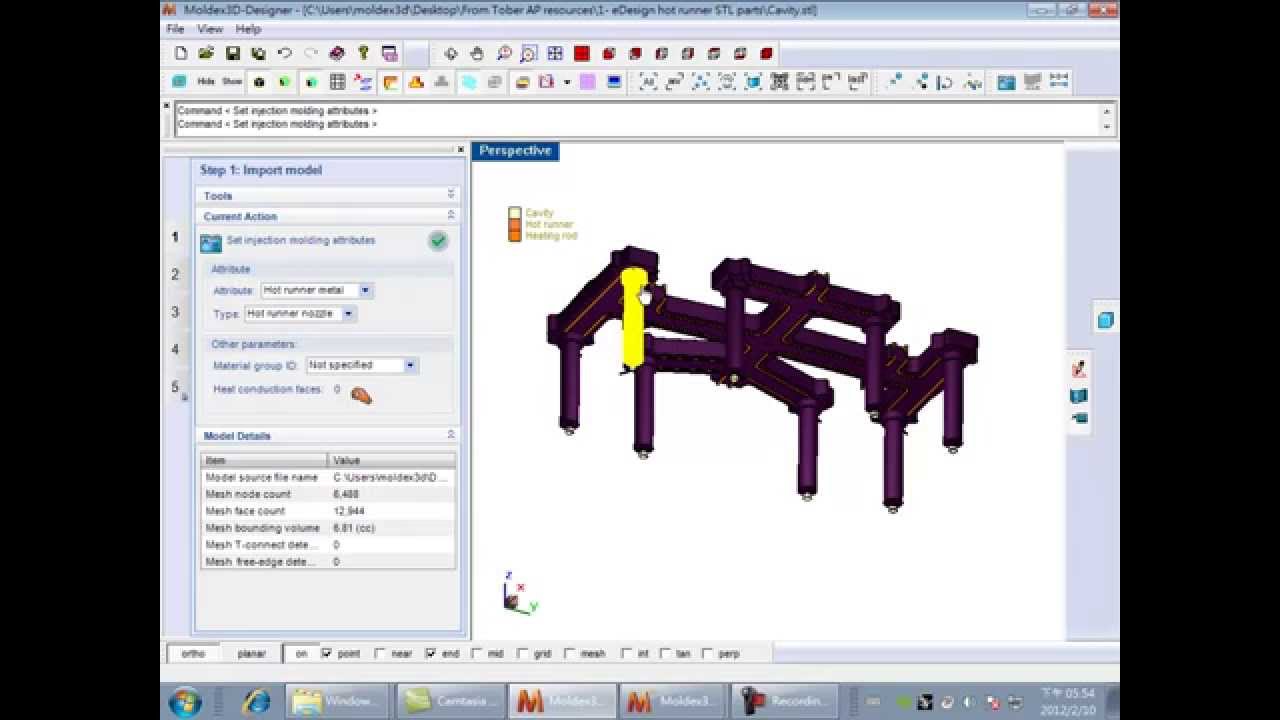Open the Attribute dropdown showing Hot runner metal
Screen dimensions: 1280x720
coord(365,290)
